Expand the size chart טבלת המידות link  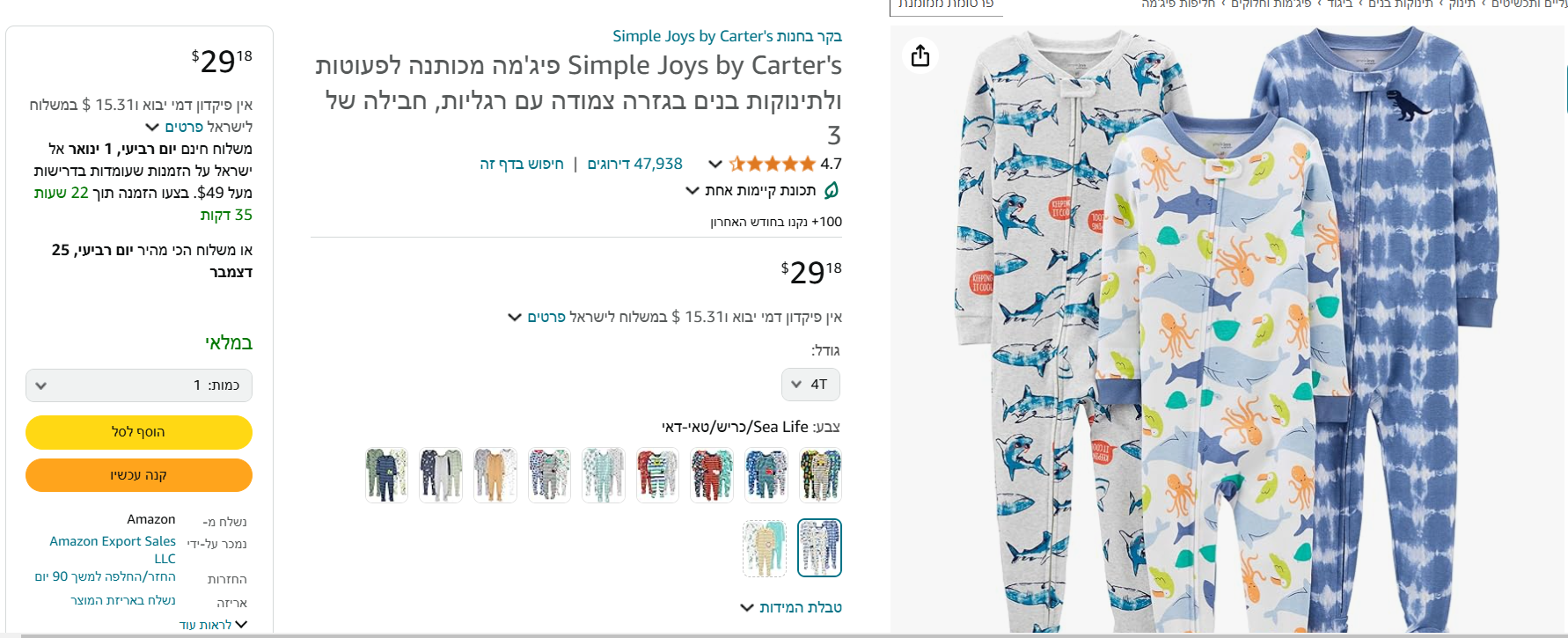tap(791, 607)
